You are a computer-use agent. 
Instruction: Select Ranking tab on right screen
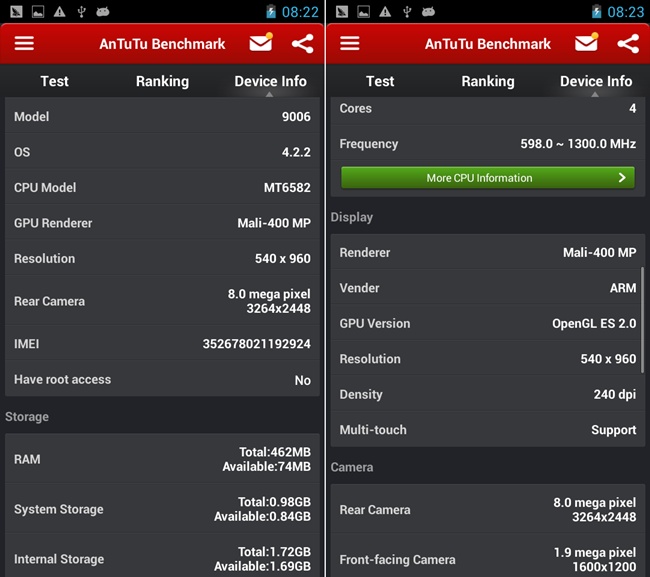pos(487,81)
